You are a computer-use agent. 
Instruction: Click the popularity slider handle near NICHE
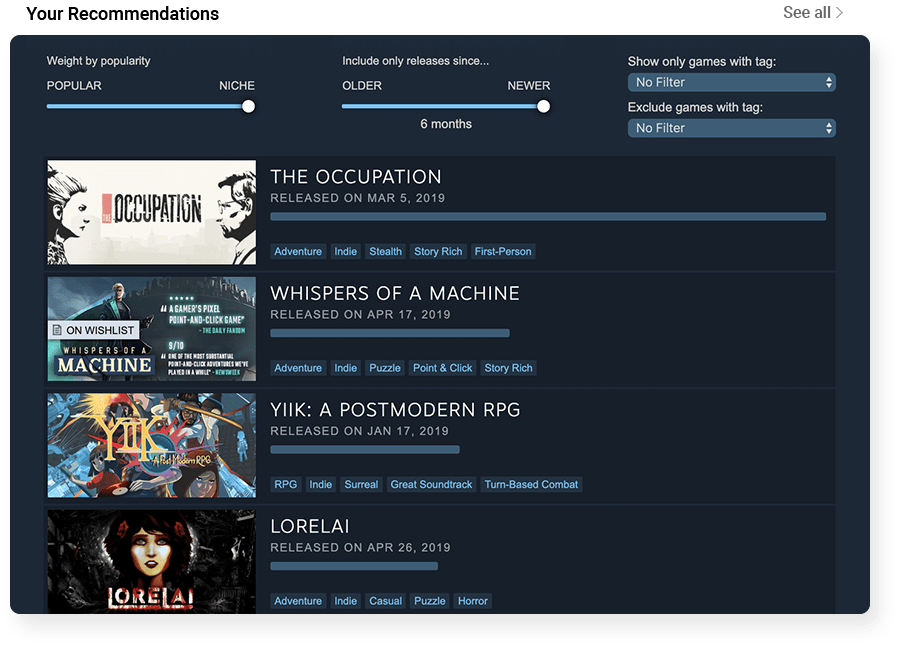(x=249, y=106)
